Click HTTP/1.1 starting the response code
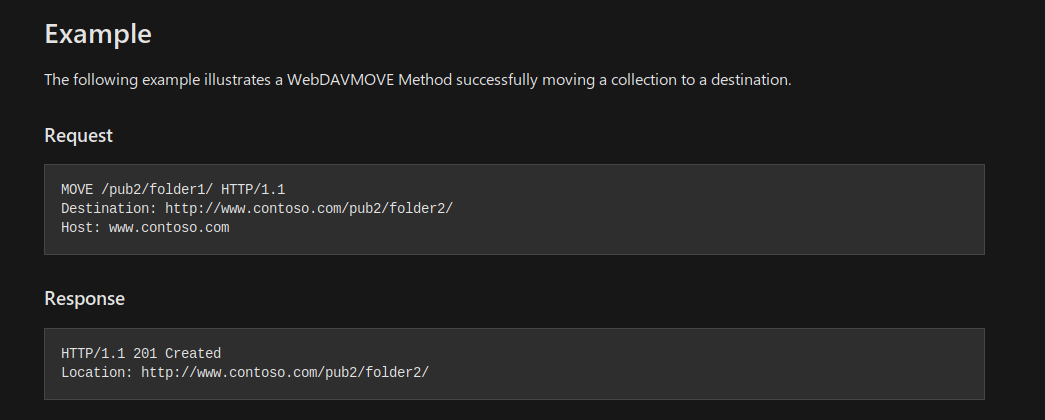 93,354
